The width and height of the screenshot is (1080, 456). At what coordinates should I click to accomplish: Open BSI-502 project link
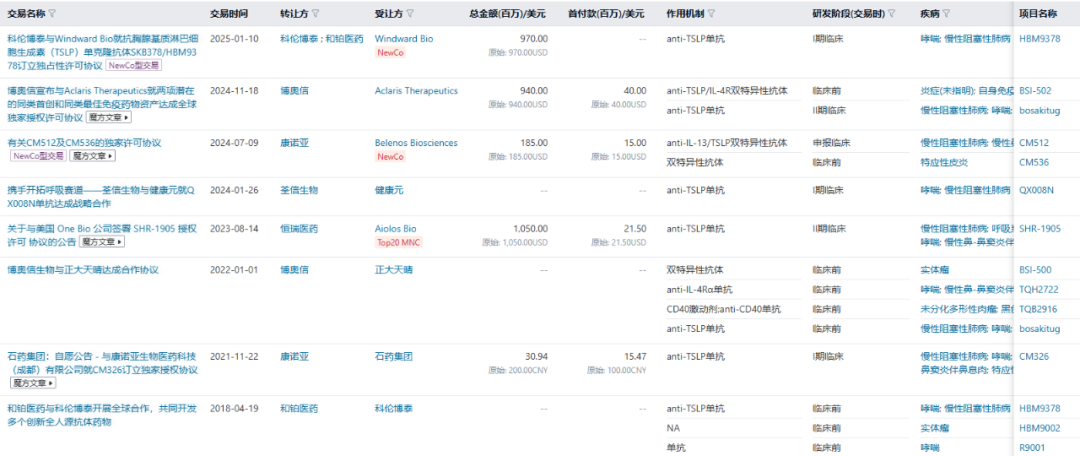(x=1035, y=90)
